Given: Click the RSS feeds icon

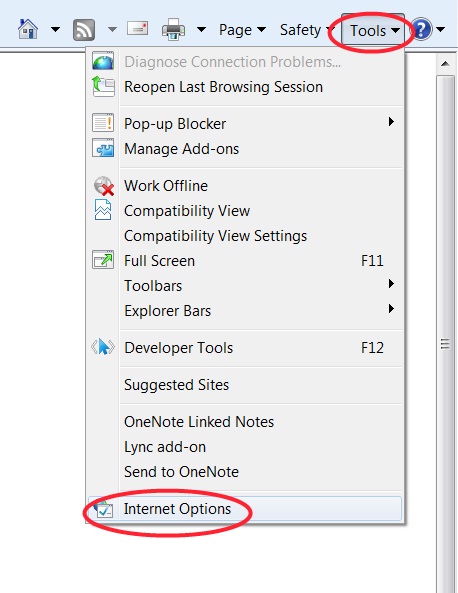Looking at the screenshot, I should click(x=84, y=29).
